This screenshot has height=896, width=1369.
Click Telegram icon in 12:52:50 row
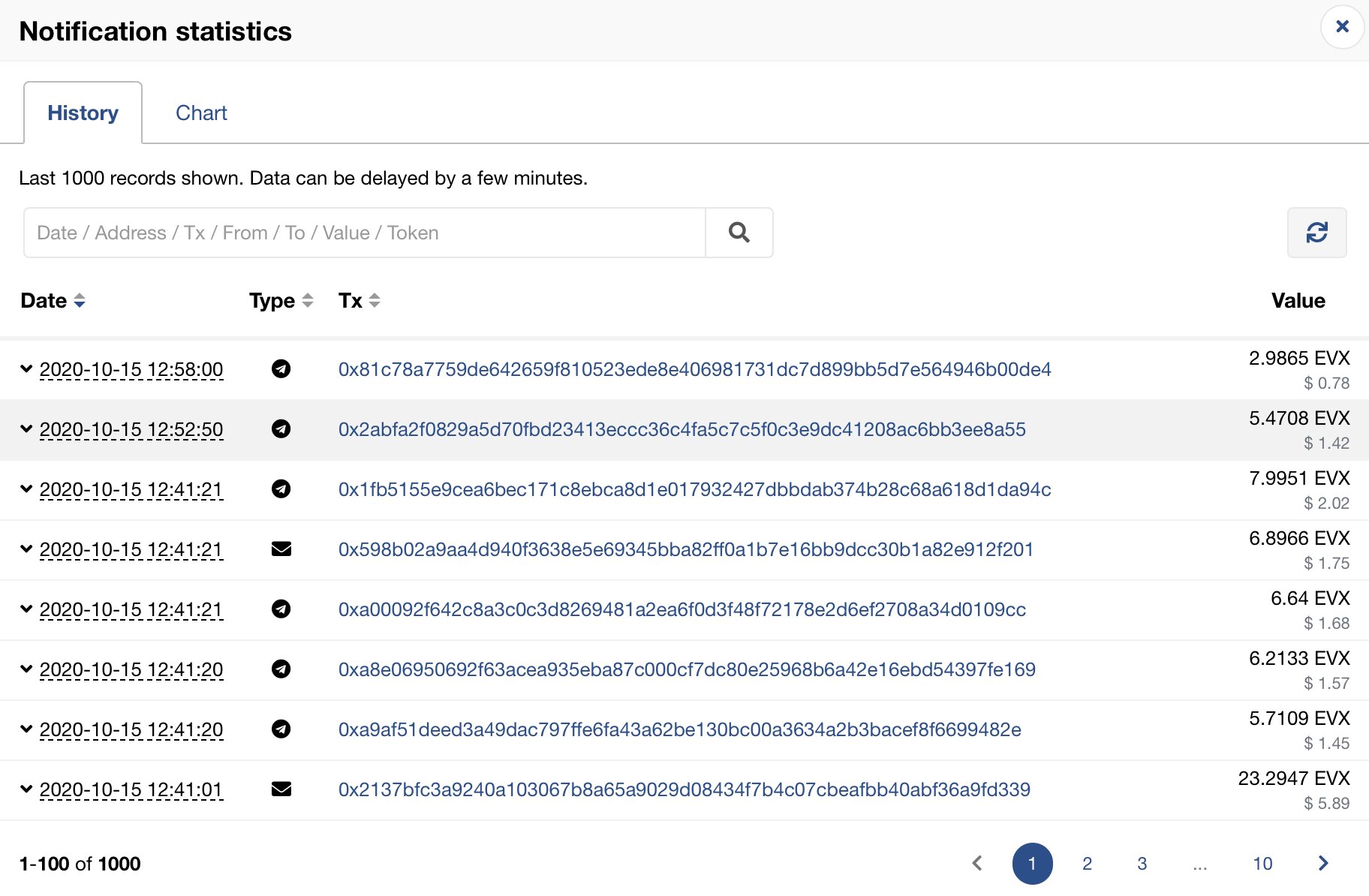(x=281, y=429)
